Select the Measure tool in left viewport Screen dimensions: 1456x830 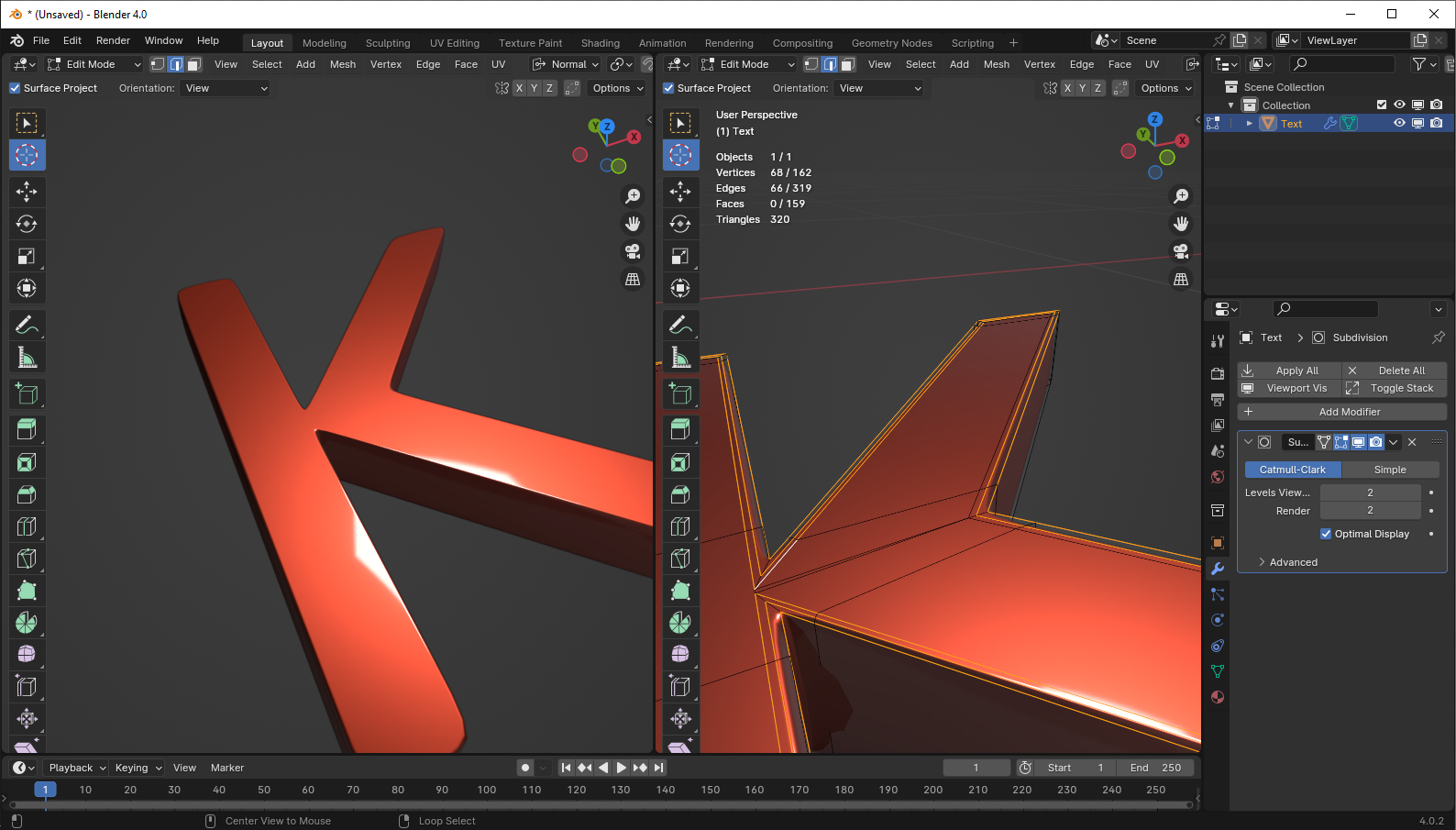[x=27, y=357]
